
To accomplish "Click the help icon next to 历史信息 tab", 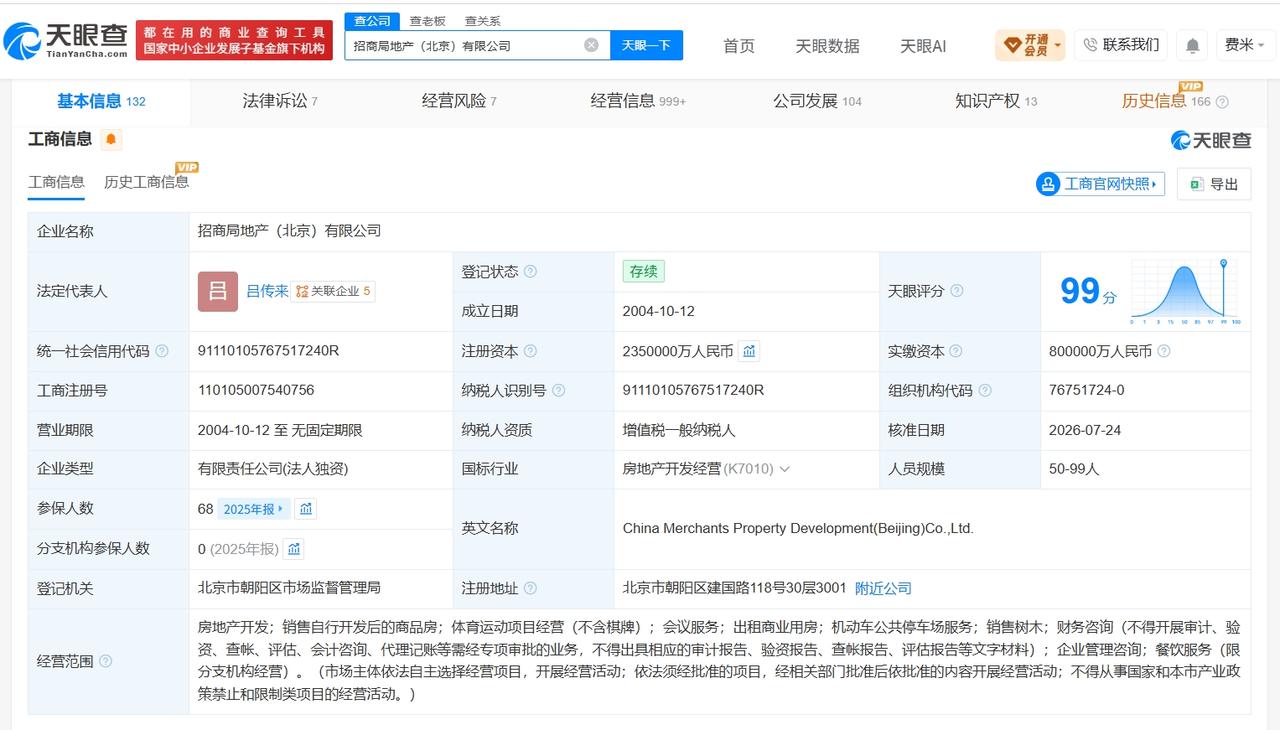I will tap(1221, 102).
